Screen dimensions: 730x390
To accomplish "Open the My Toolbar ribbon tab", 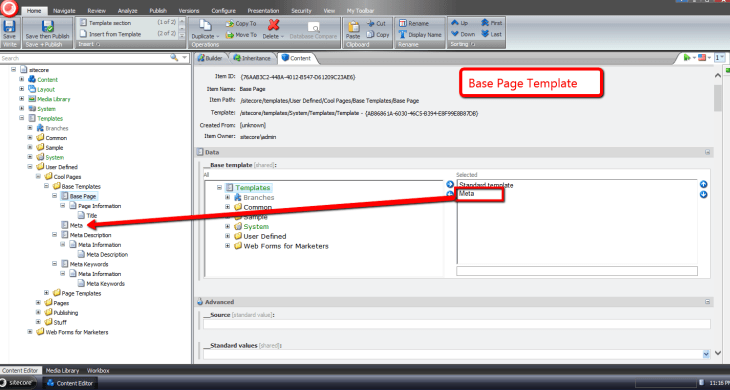I will coord(361,11).
